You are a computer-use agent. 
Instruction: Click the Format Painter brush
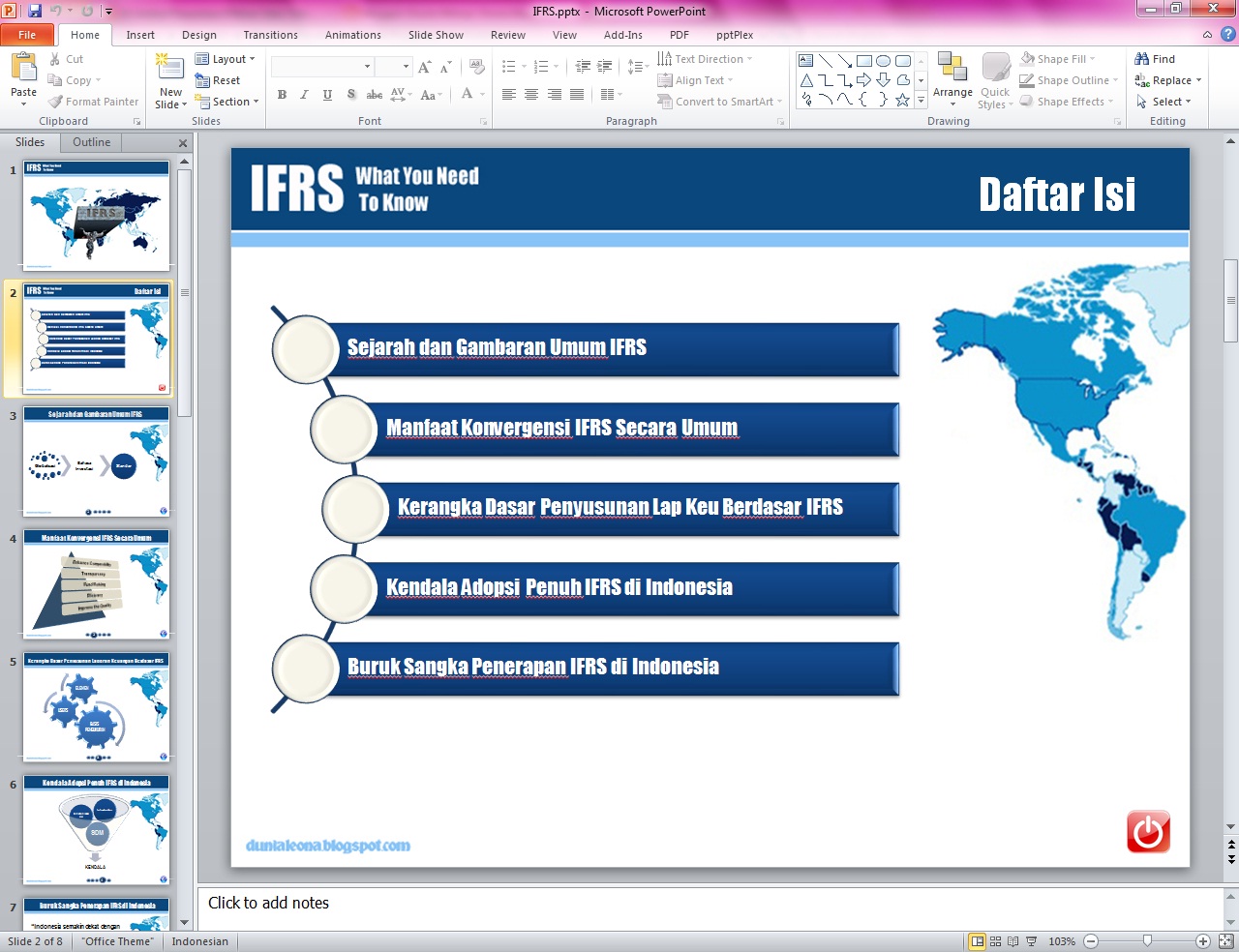[56, 102]
